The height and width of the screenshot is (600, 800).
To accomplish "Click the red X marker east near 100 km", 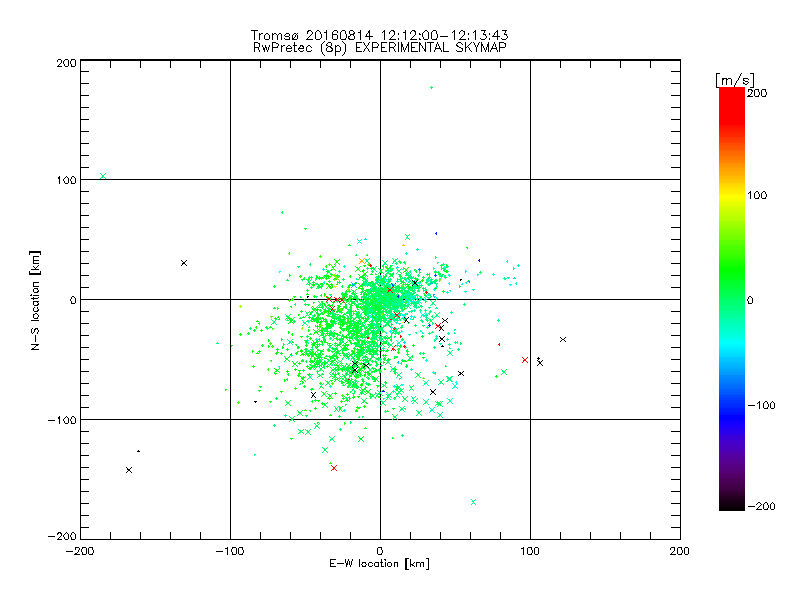I will pos(525,360).
